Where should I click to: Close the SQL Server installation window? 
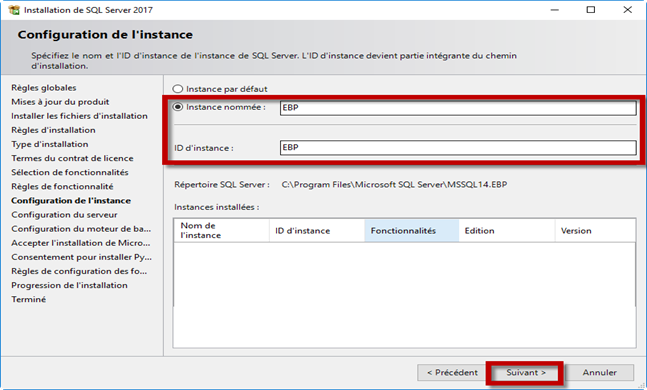point(627,9)
